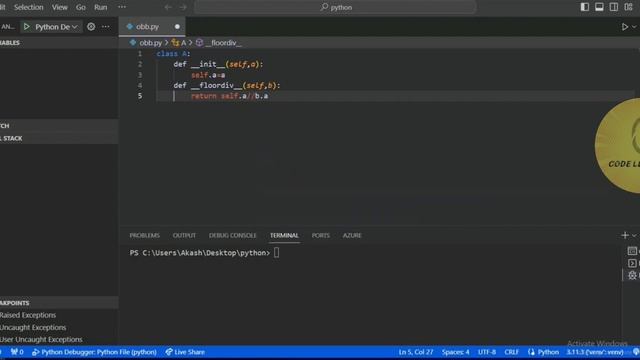The image size is (640, 360).
Task: Open Python De configuration dropdown
Action: pos(56,27)
